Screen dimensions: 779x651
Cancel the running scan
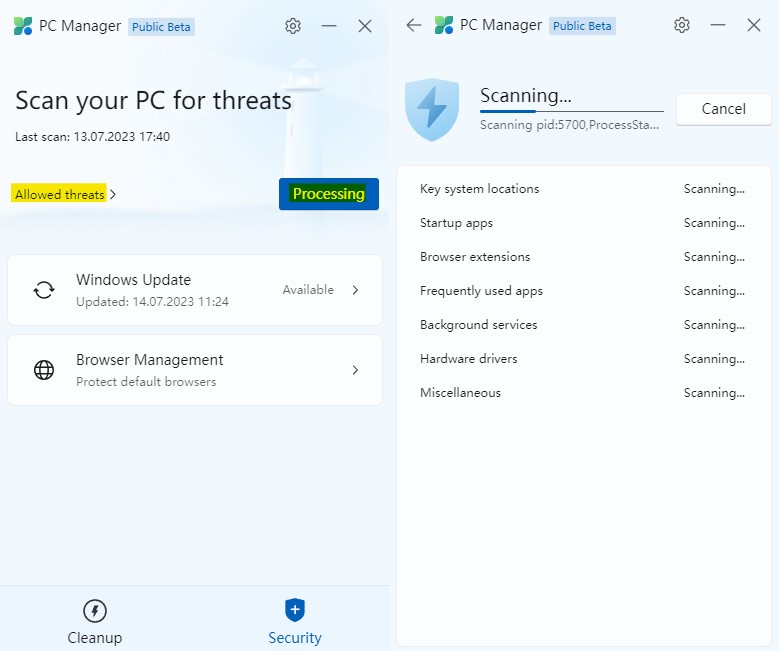(723, 109)
